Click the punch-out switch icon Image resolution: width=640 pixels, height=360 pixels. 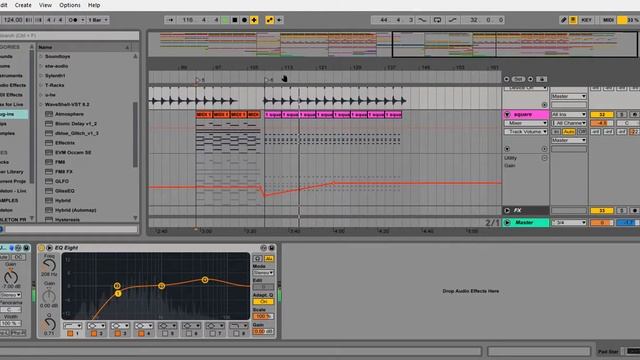coord(452,20)
